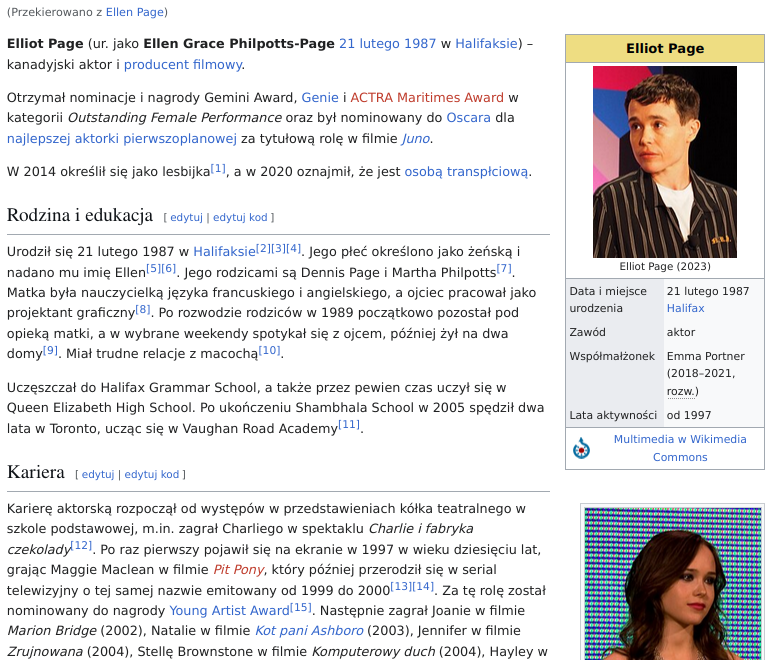Click the Elliot Page infobox title
The image size is (767, 660).
(x=665, y=48)
